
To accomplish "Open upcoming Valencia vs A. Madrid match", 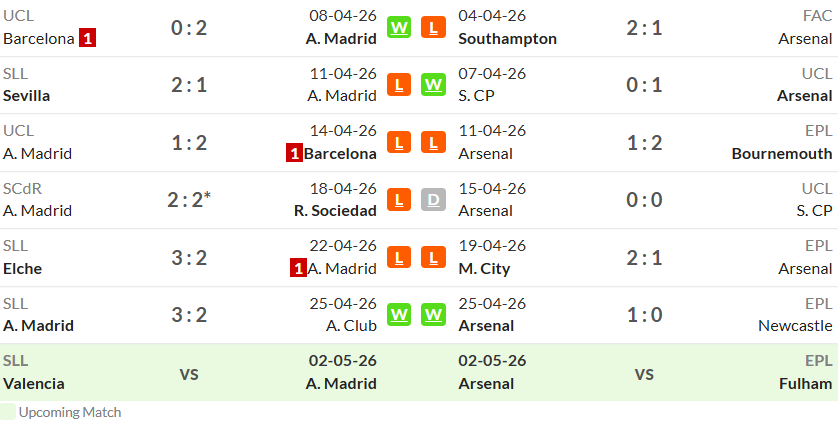I will (x=189, y=372).
